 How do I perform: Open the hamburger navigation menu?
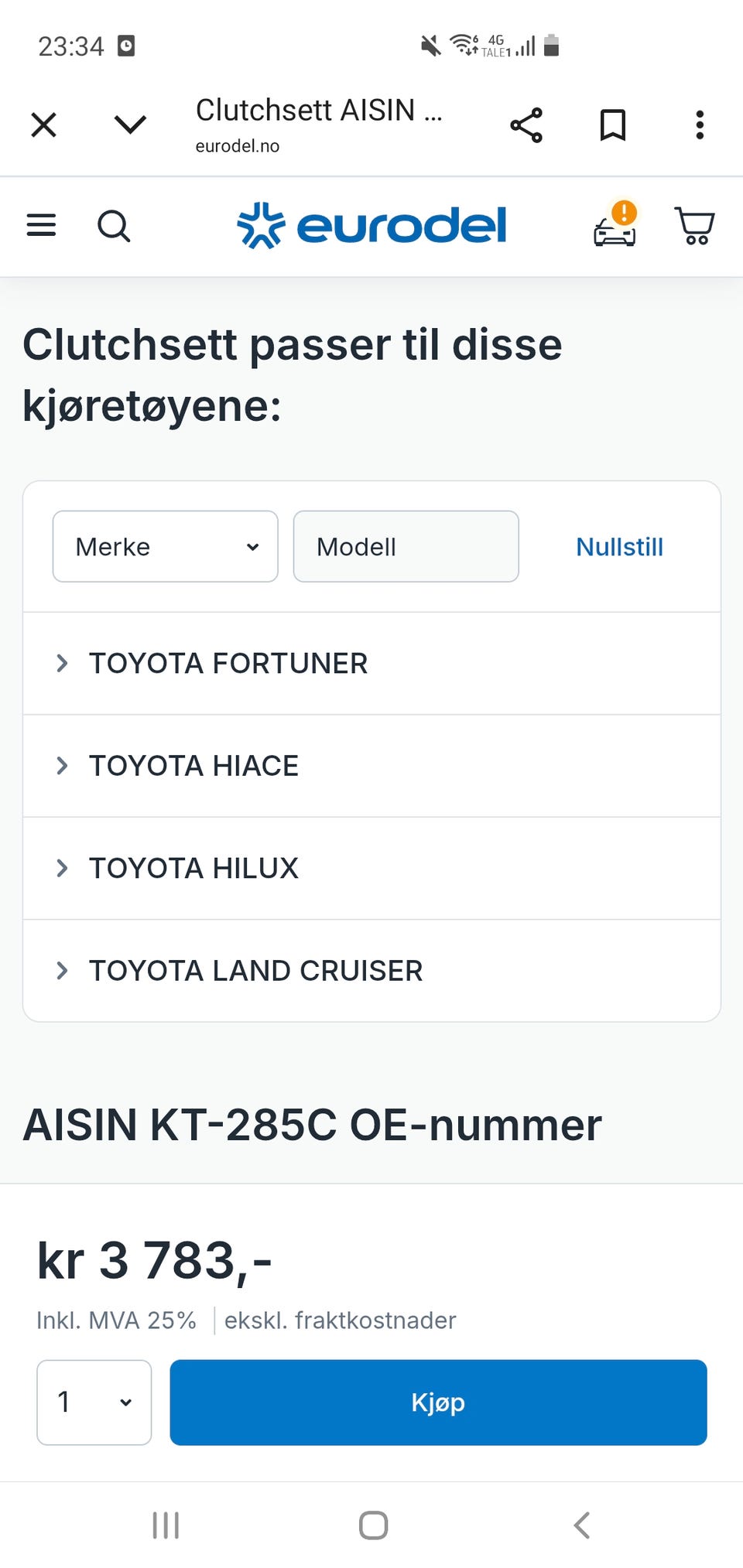(42, 226)
